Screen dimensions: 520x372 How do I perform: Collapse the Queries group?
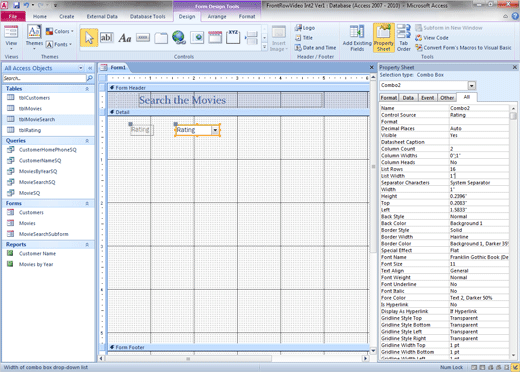coord(87,141)
